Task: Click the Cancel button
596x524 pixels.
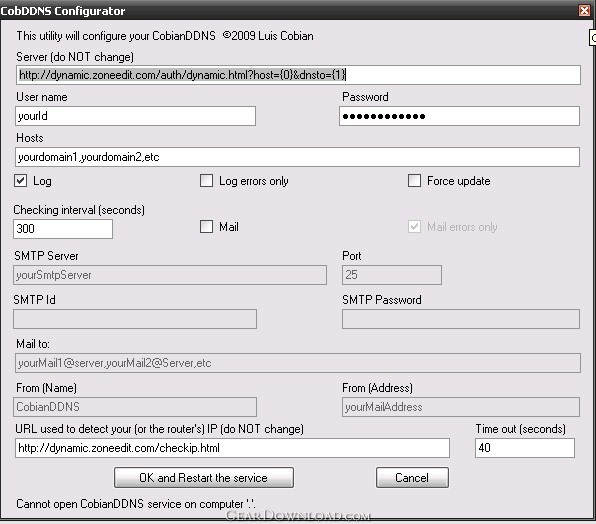Action: click(412, 477)
